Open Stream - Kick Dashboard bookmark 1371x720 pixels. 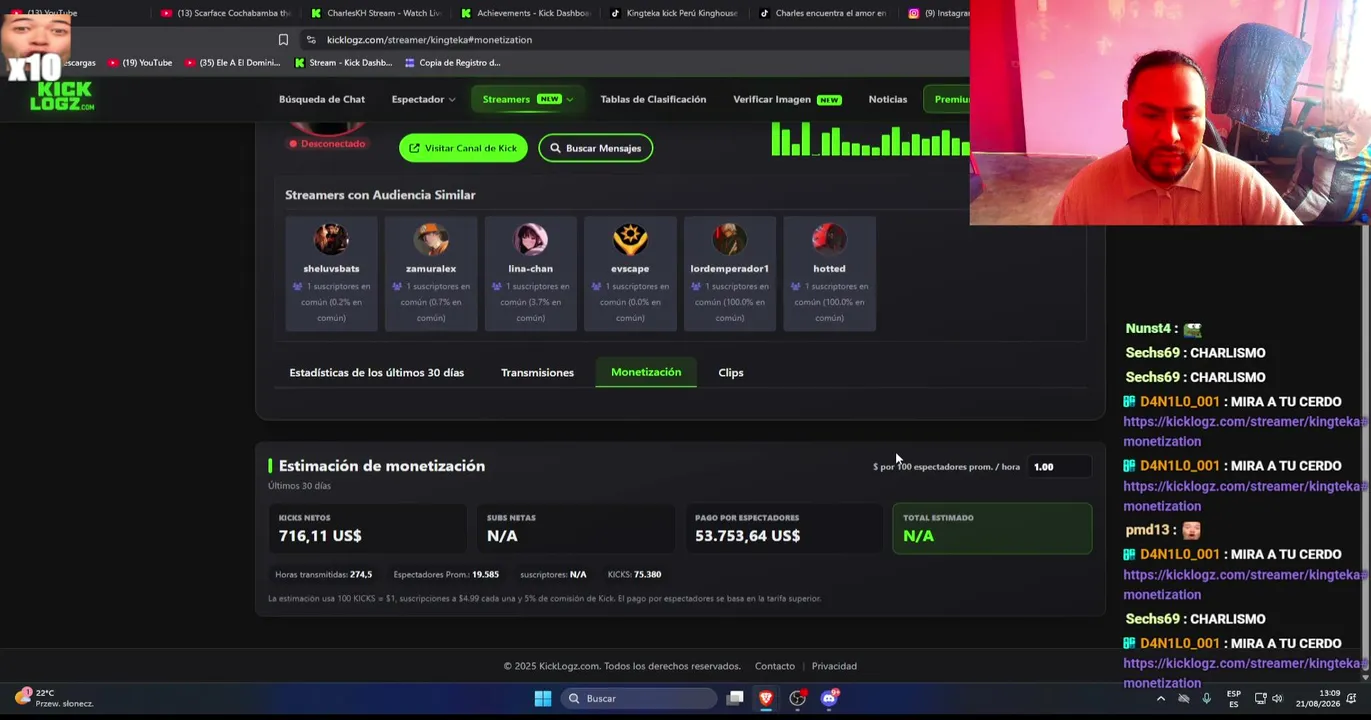[x=343, y=63]
